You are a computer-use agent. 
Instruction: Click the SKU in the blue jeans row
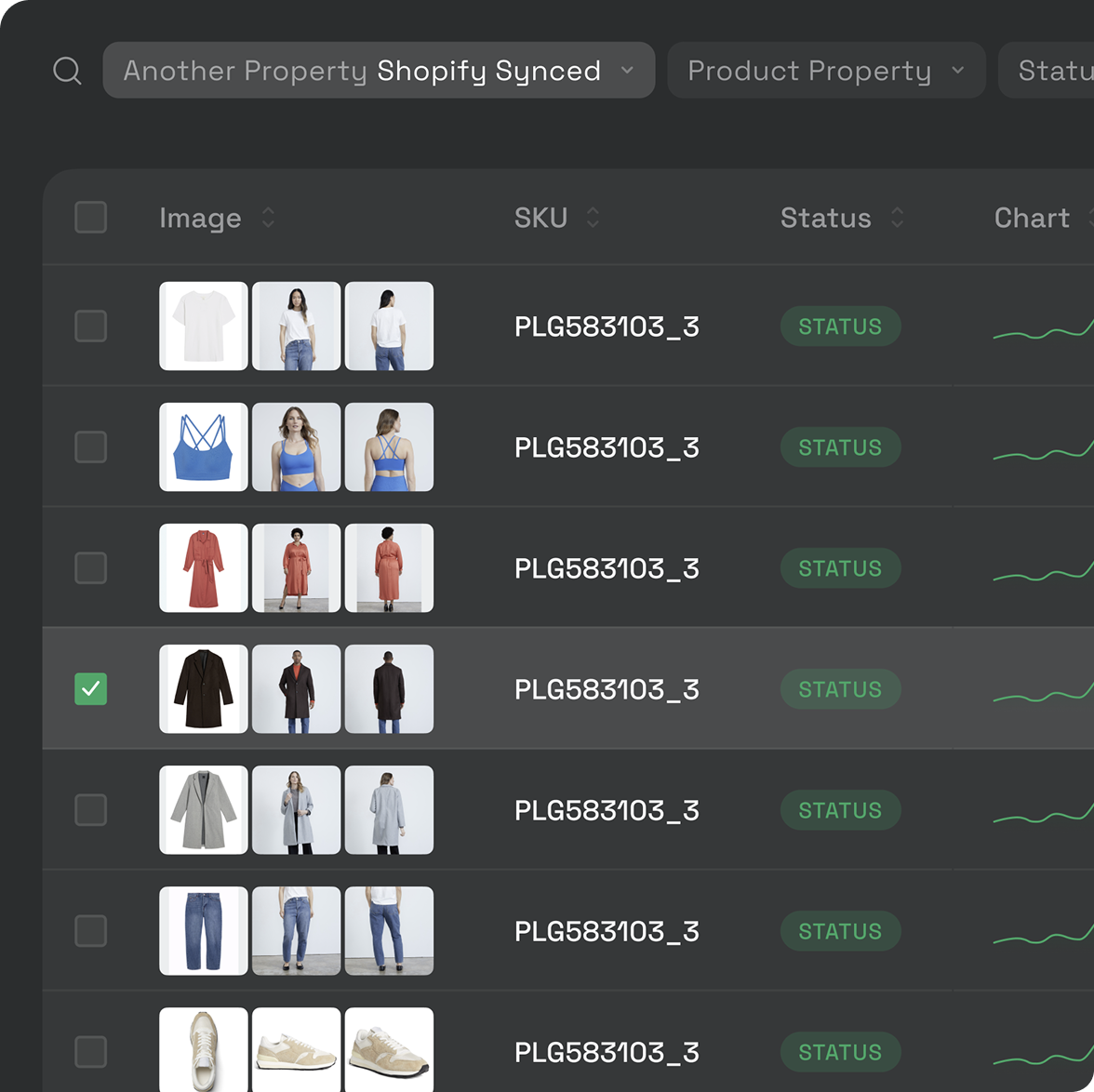[x=607, y=931]
